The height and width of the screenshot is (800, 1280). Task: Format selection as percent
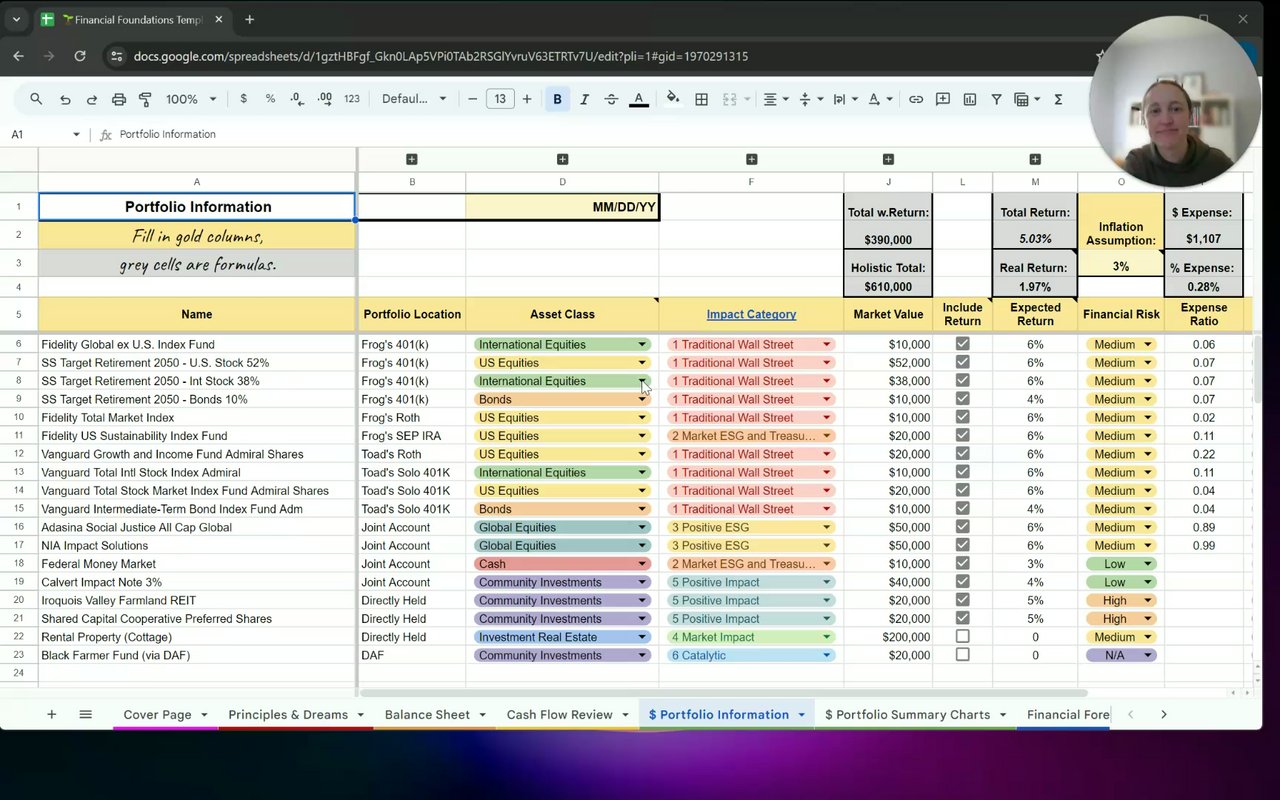[x=270, y=99]
